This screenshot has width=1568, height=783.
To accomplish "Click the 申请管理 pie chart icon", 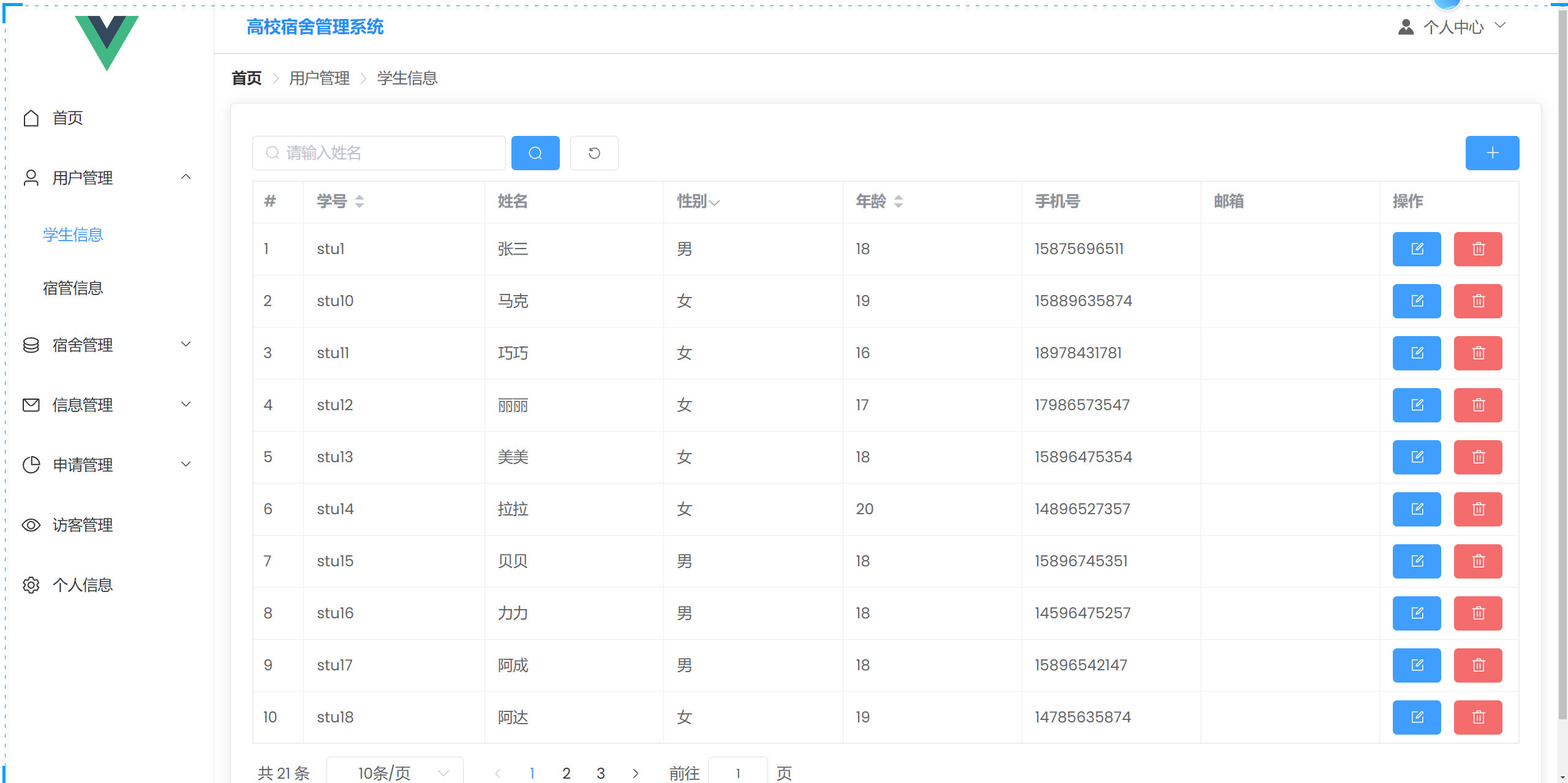I will pyautogui.click(x=31, y=465).
